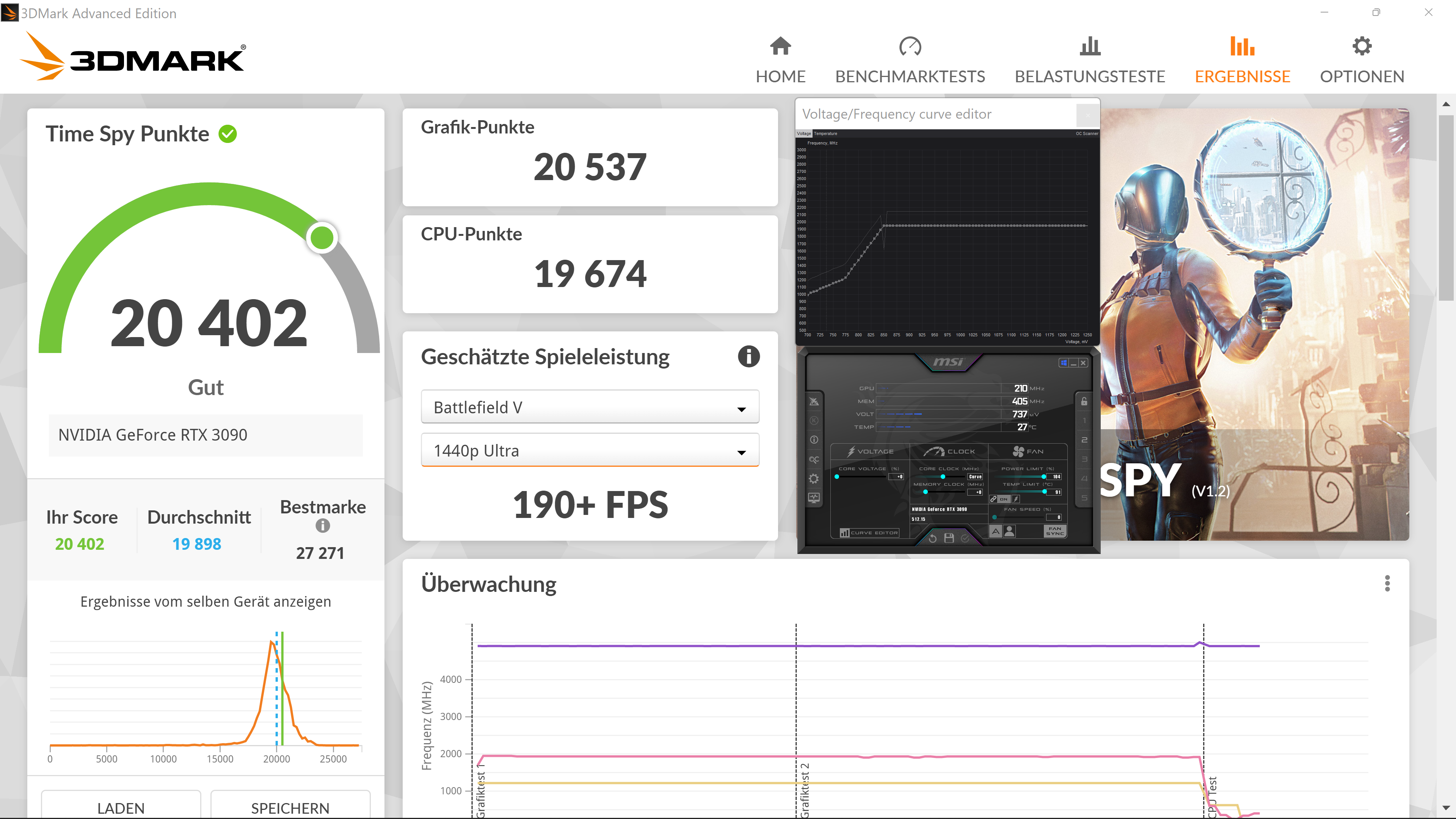The image size is (1456, 819).
Task: Open Afterburner settings gear icon
Action: (813, 479)
